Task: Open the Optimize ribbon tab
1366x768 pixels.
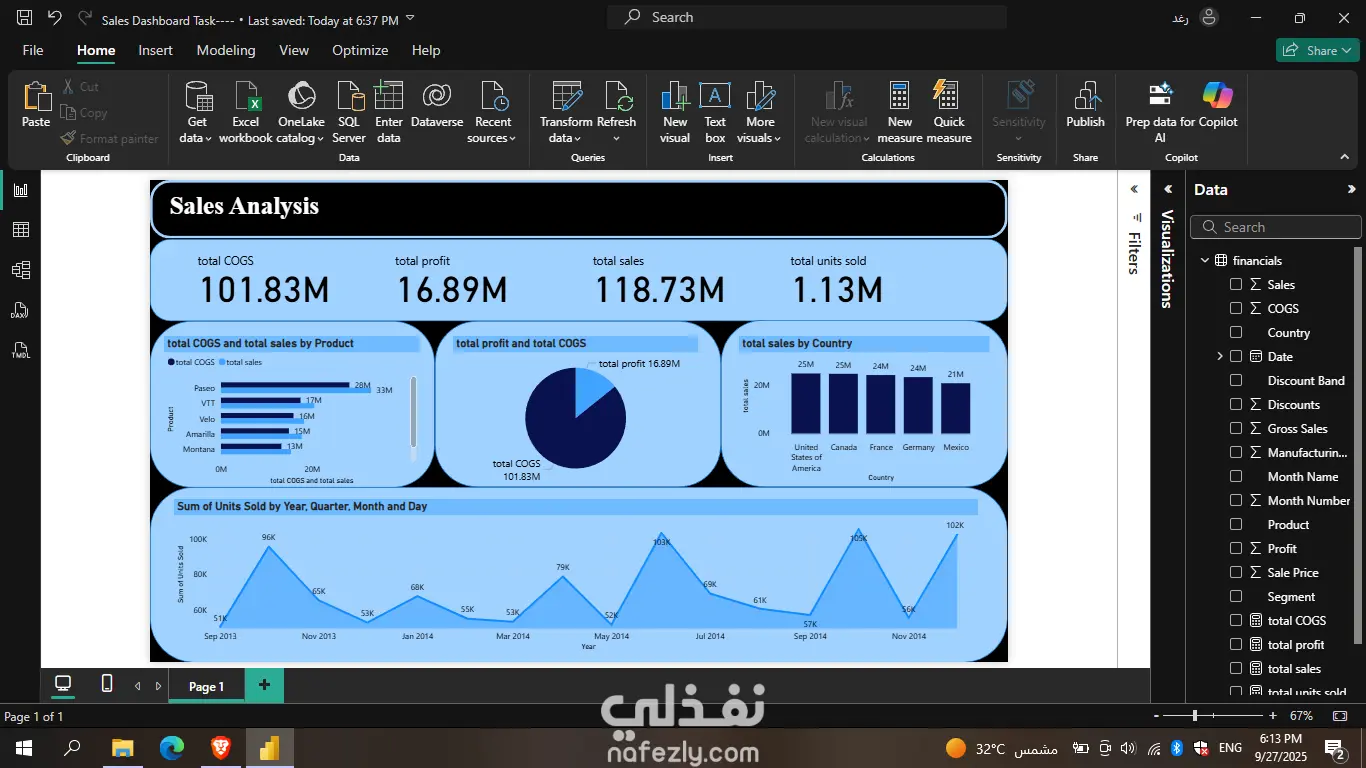Action: point(360,50)
